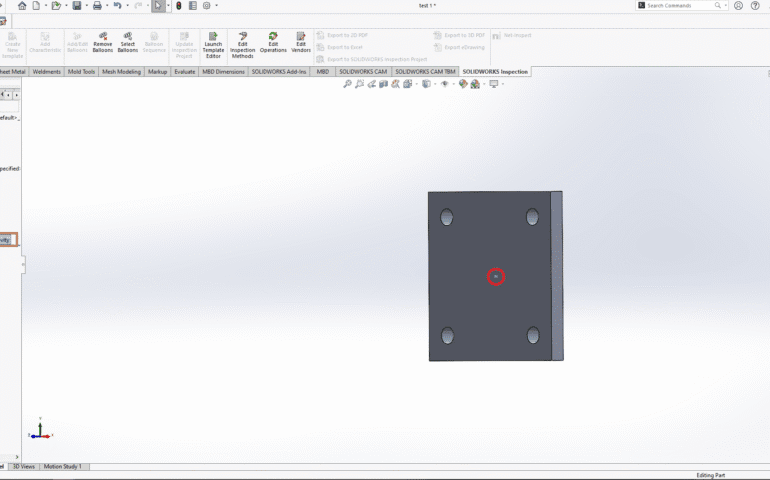Open Edit Inspection Methods
The width and height of the screenshot is (770, 480).
click(x=243, y=45)
